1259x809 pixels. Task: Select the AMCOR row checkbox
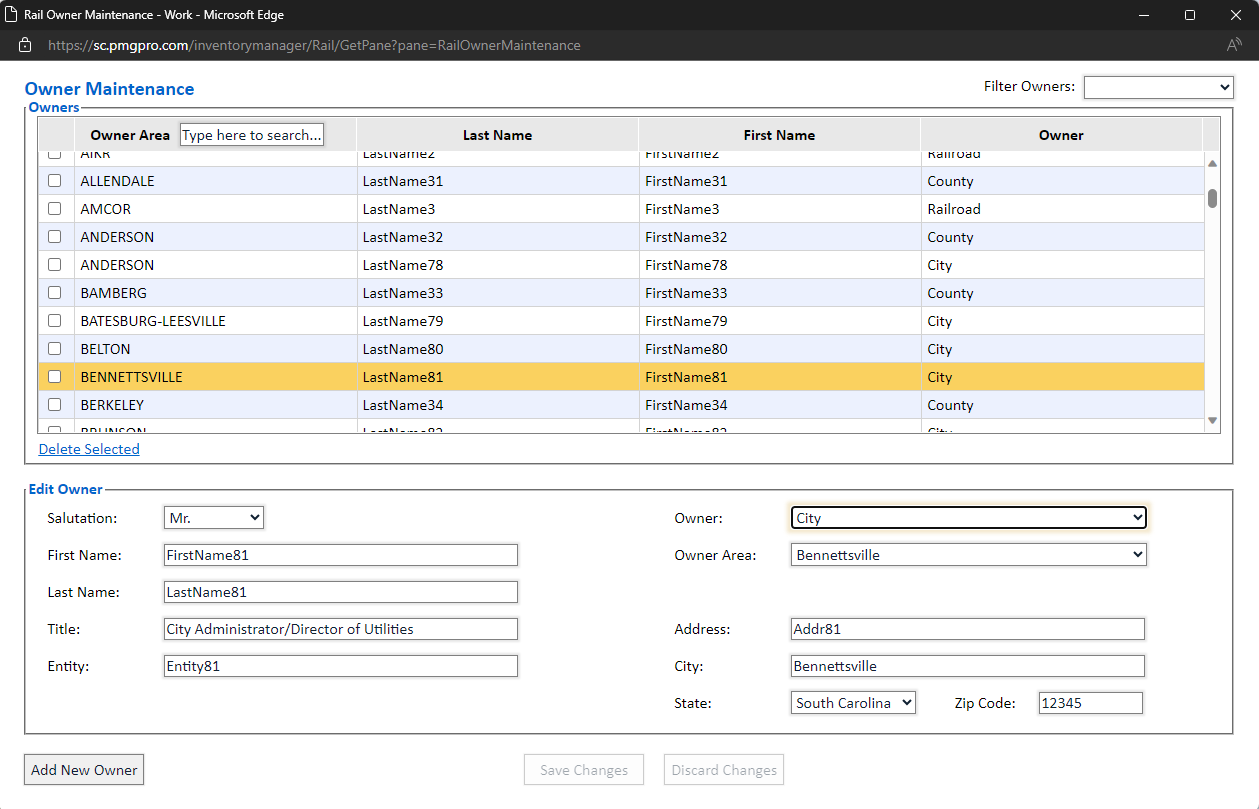click(x=55, y=209)
